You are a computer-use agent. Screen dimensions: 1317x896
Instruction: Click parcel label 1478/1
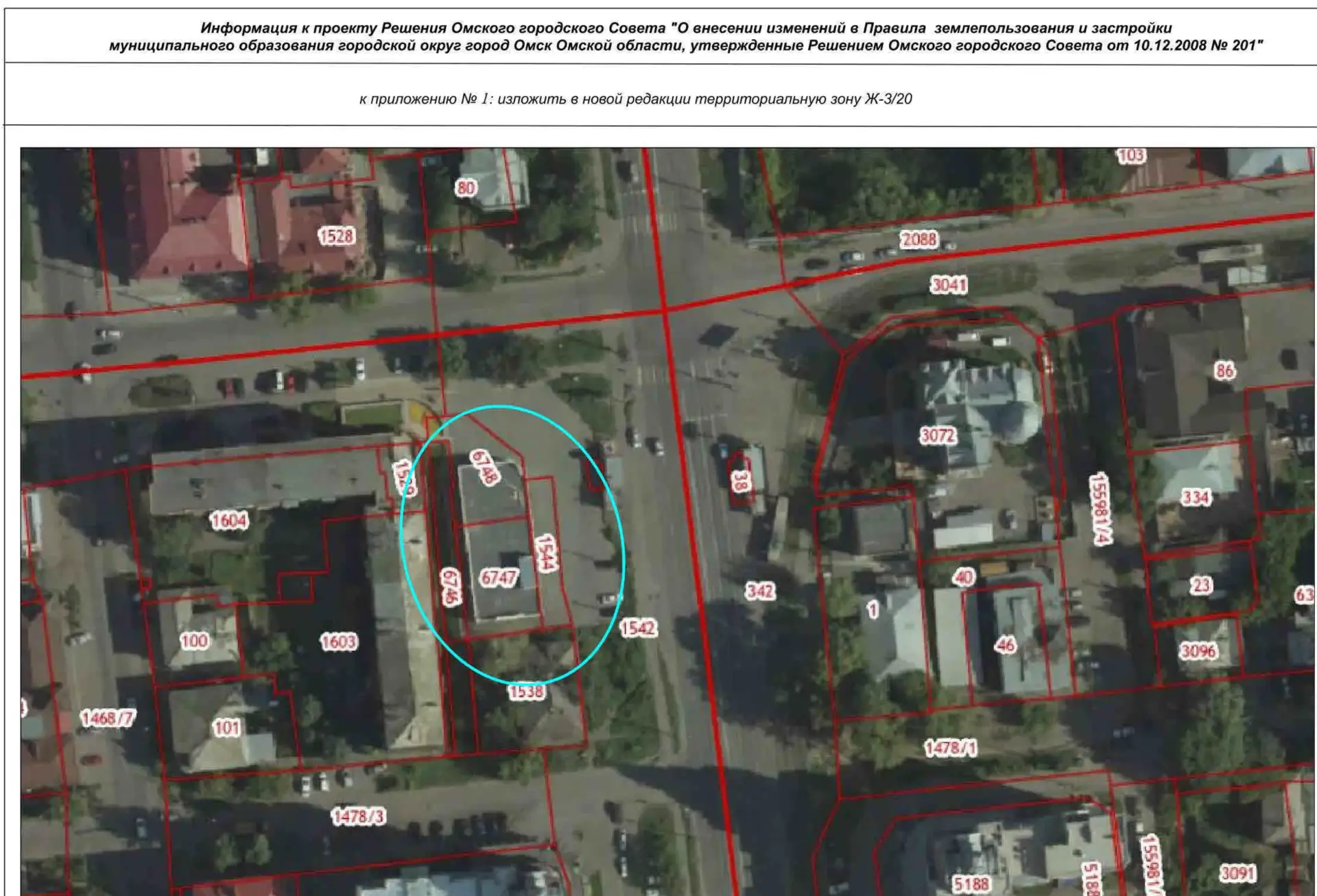click(x=951, y=748)
